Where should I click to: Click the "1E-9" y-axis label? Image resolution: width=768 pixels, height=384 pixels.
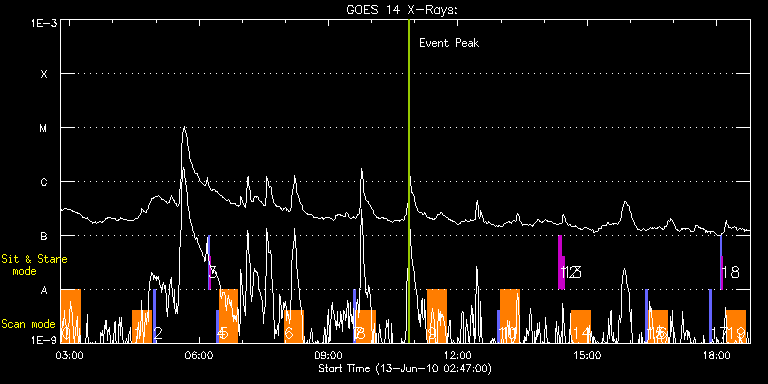pyautogui.click(x=43, y=340)
